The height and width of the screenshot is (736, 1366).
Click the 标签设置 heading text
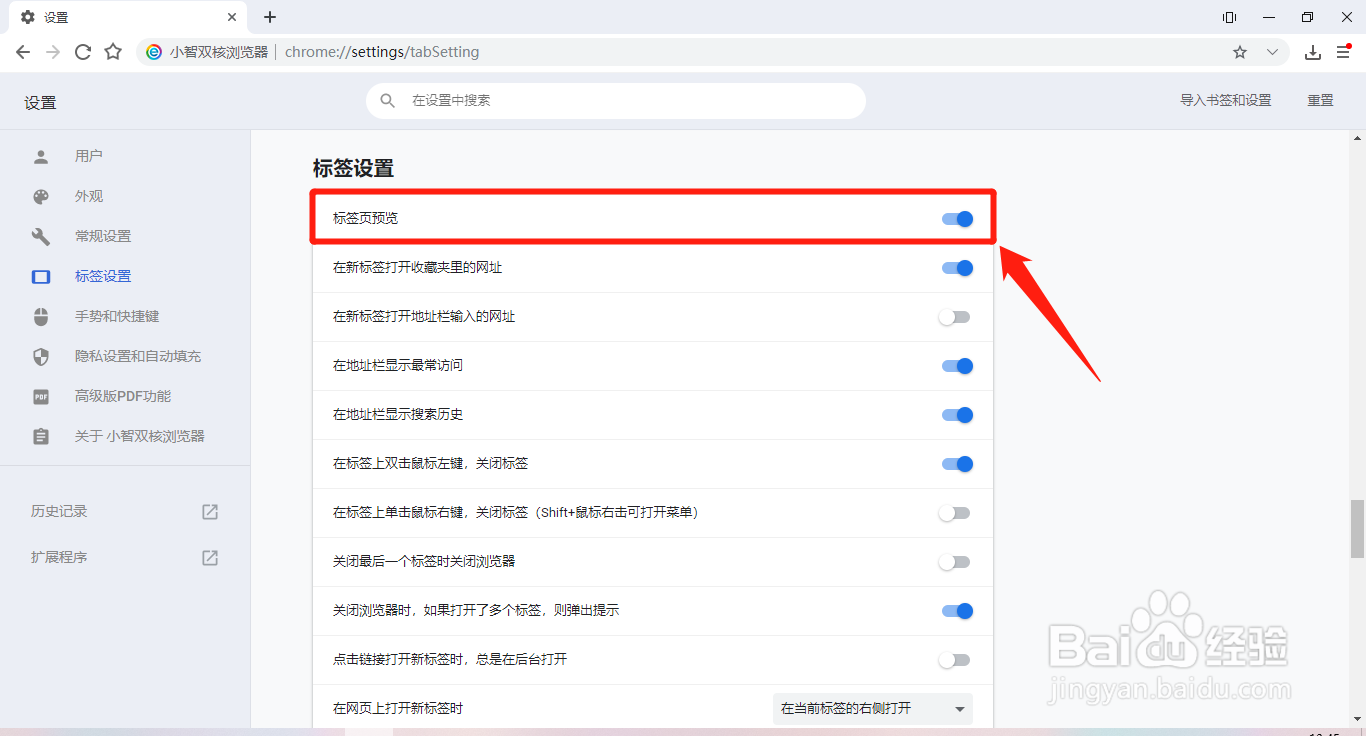coord(353,168)
